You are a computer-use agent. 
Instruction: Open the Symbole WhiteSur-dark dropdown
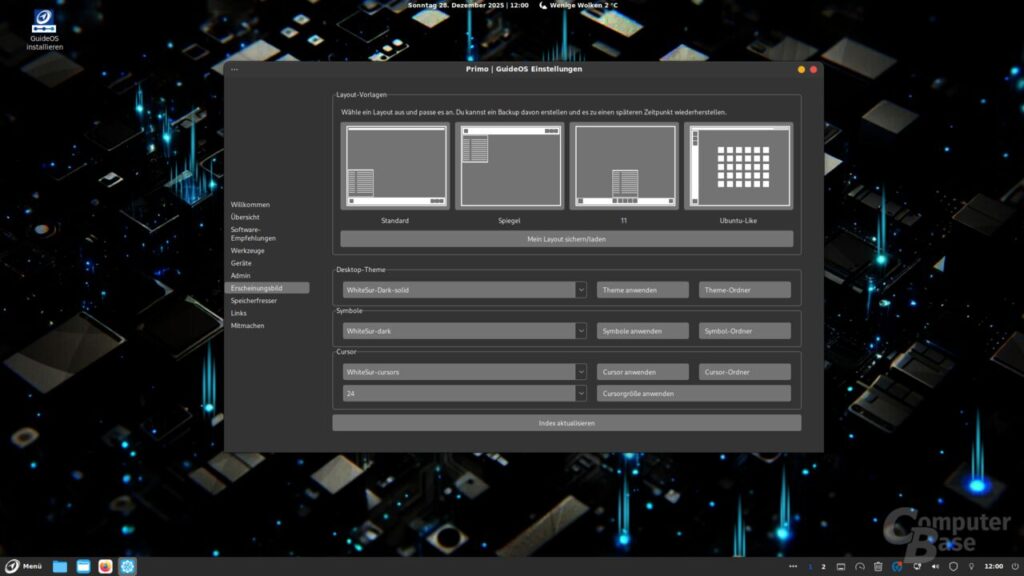pos(581,331)
